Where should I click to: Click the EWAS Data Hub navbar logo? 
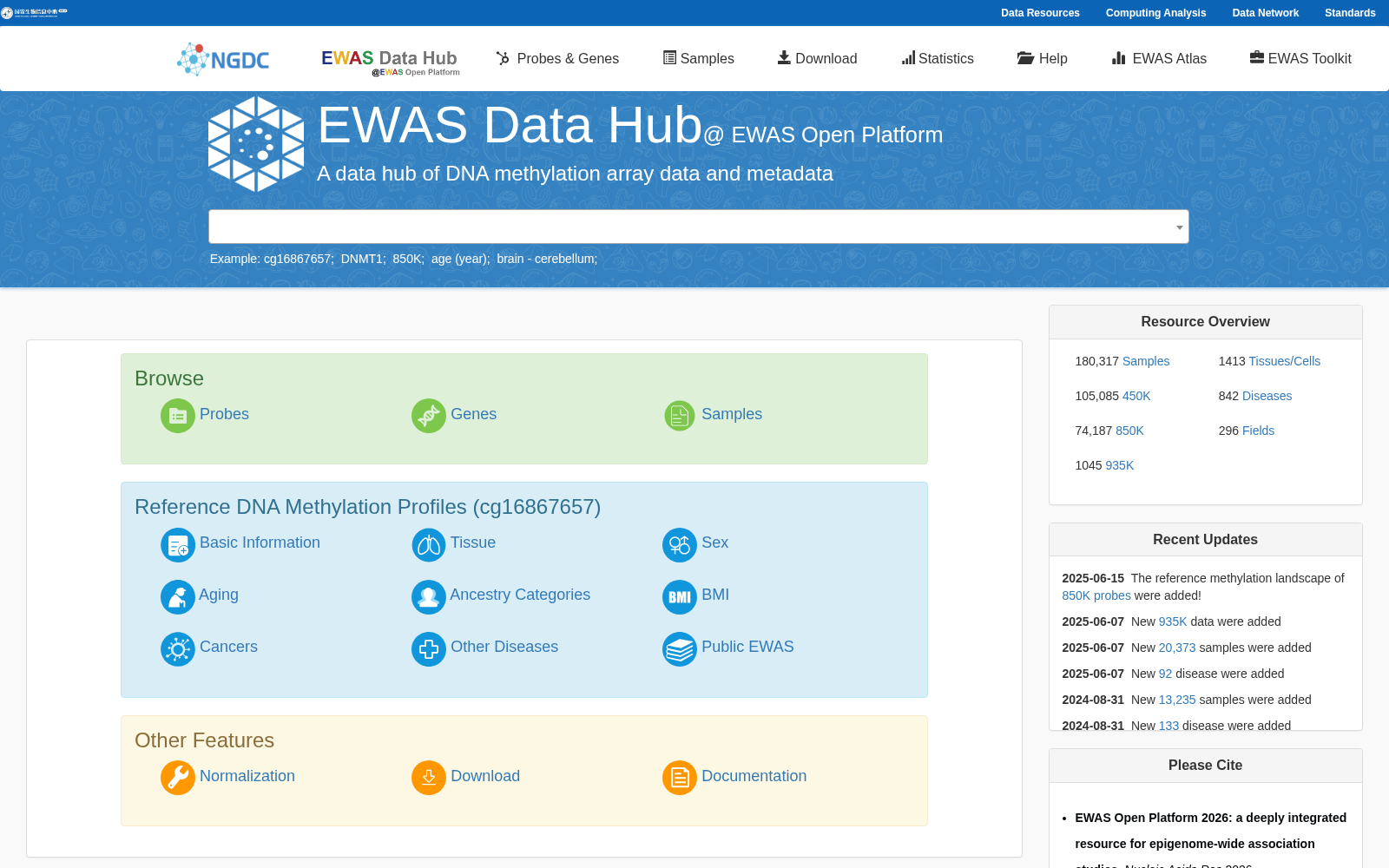tap(390, 62)
